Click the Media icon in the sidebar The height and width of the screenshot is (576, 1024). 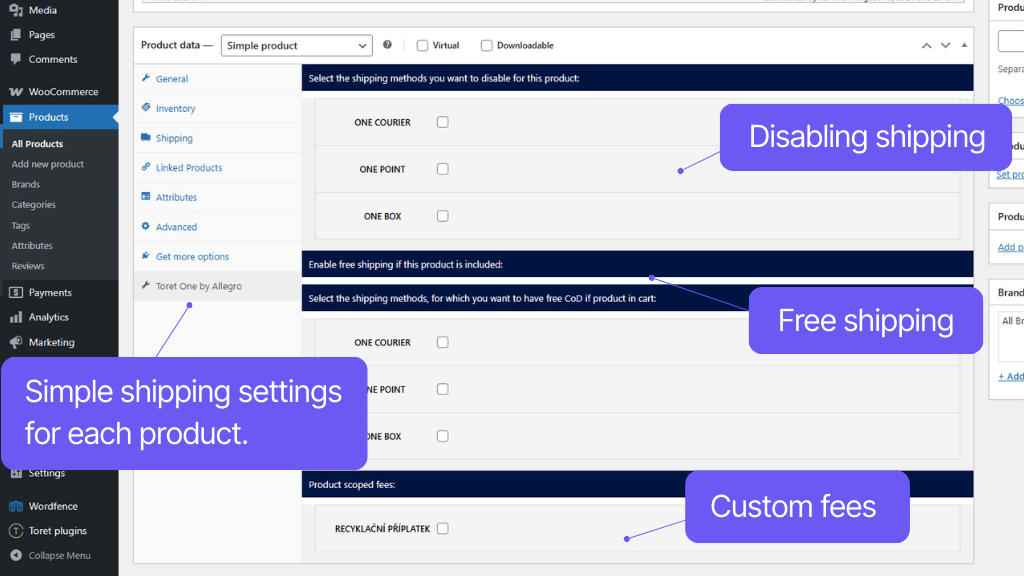(x=16, y=10)
